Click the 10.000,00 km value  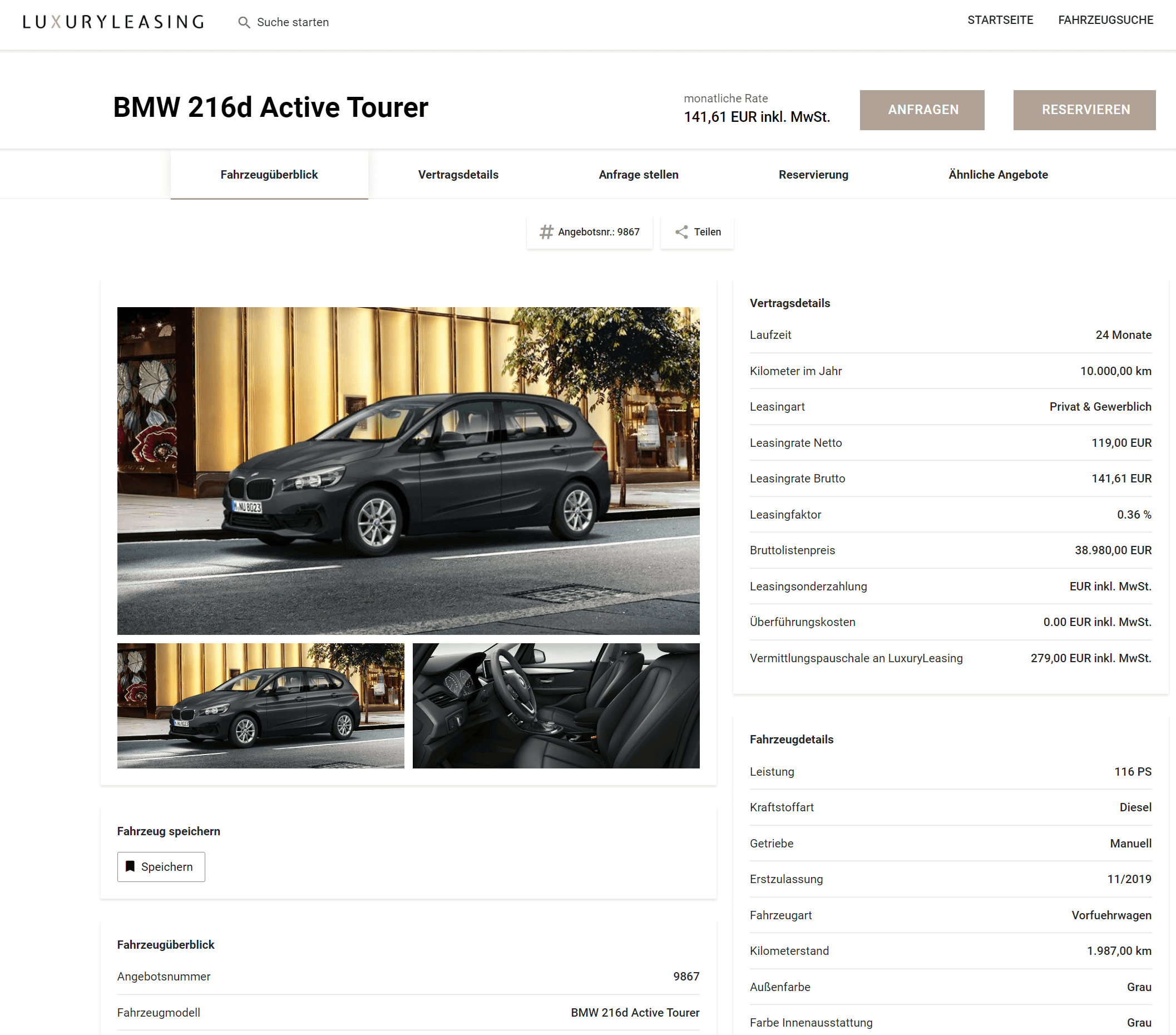pos(1115,371)
